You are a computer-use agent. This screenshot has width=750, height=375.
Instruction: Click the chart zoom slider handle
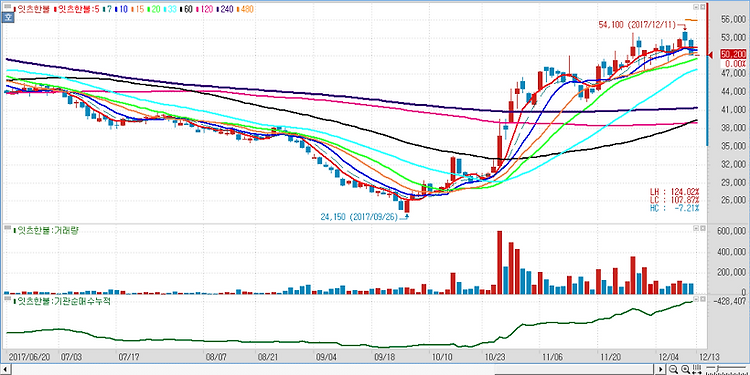(717, 369)
